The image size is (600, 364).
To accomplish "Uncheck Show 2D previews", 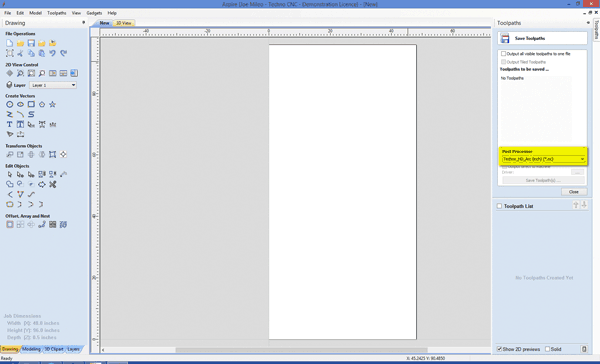I will coord(499,349).
